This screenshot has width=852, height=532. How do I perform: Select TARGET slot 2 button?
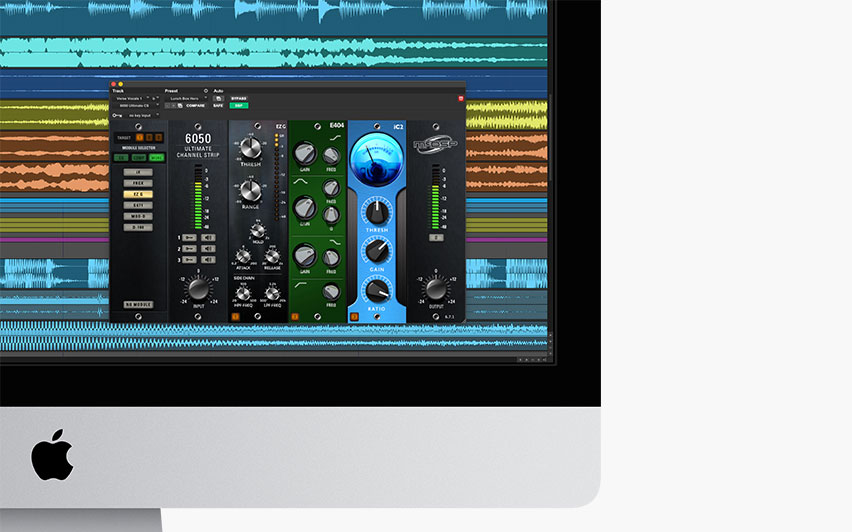click(149, 137)
